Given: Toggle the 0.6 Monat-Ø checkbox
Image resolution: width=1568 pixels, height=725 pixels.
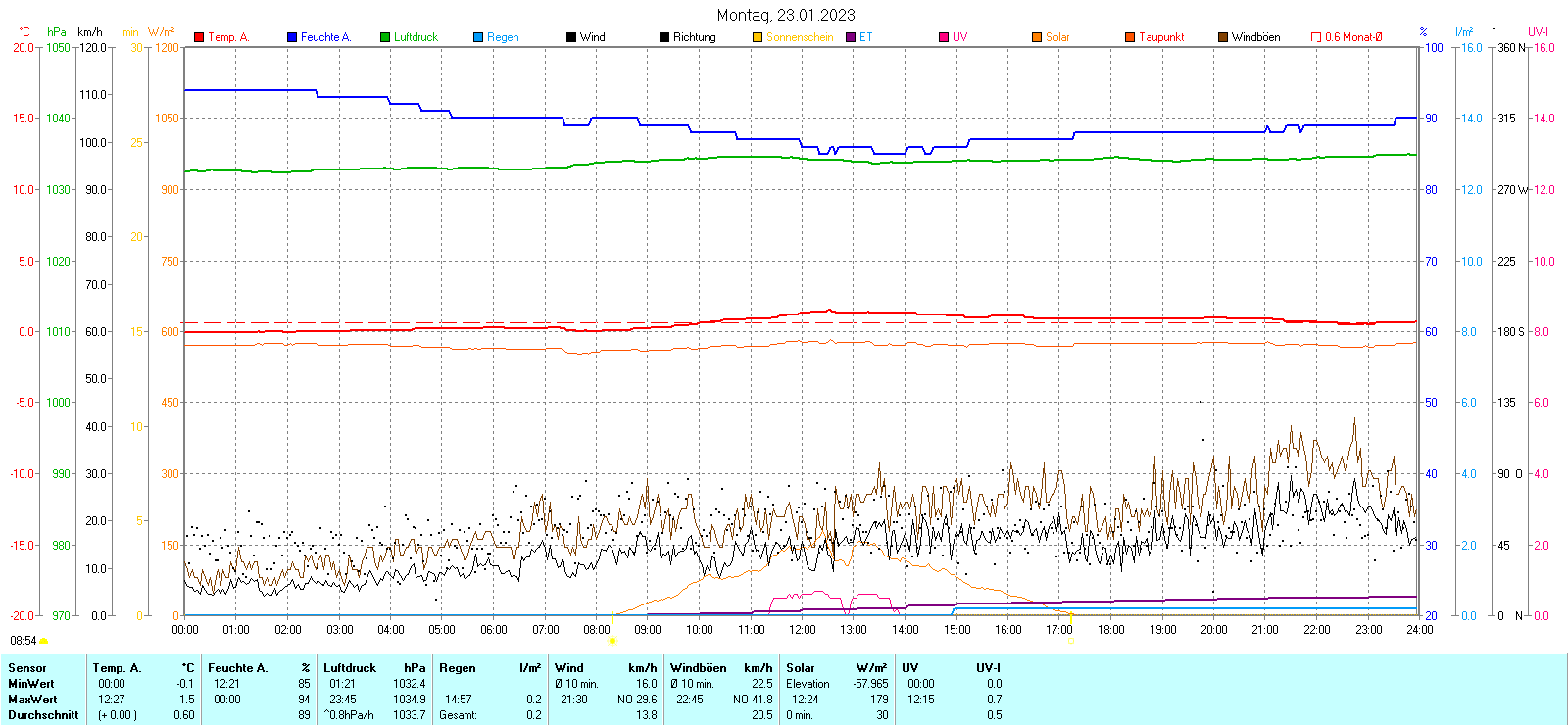Looking at the screenshot, I should 1316,37.
